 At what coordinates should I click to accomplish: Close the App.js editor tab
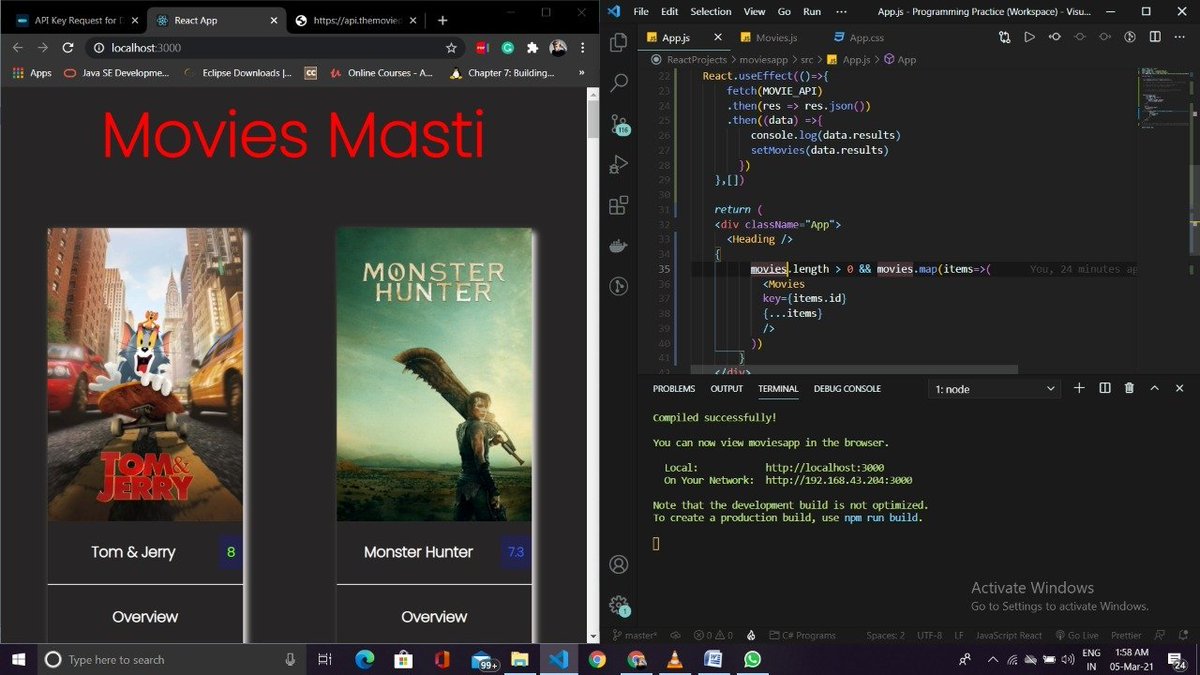pos(716,37)
